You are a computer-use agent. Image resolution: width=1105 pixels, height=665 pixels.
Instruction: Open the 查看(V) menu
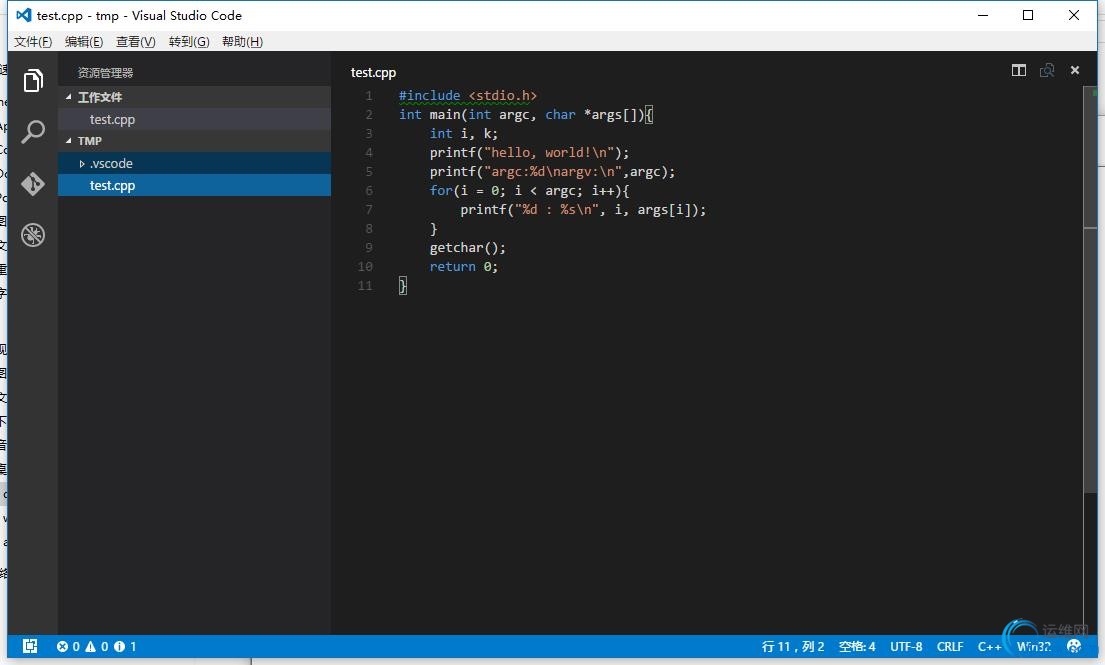click(x=135, y=42)
